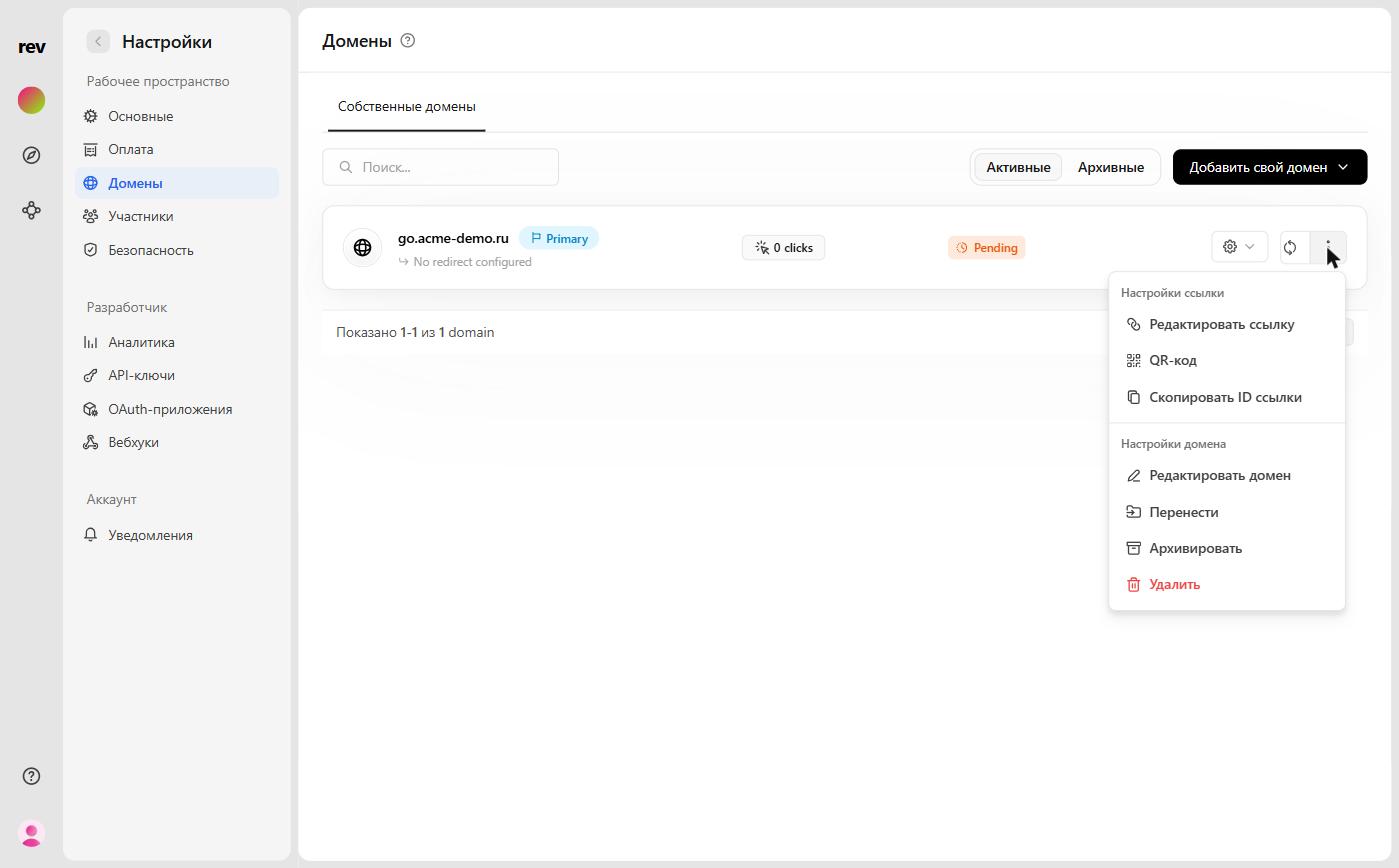
Task: Show Архивные domains
Action: coord(1110,167)
